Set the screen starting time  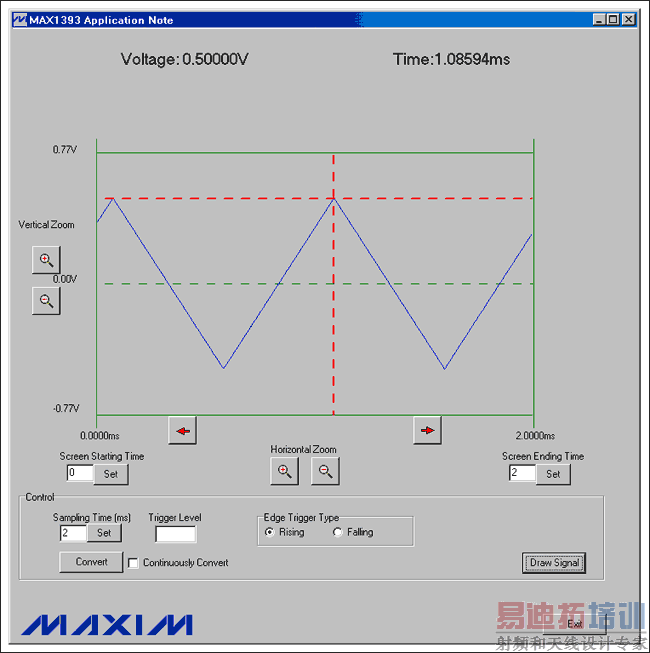pos(111,474)
